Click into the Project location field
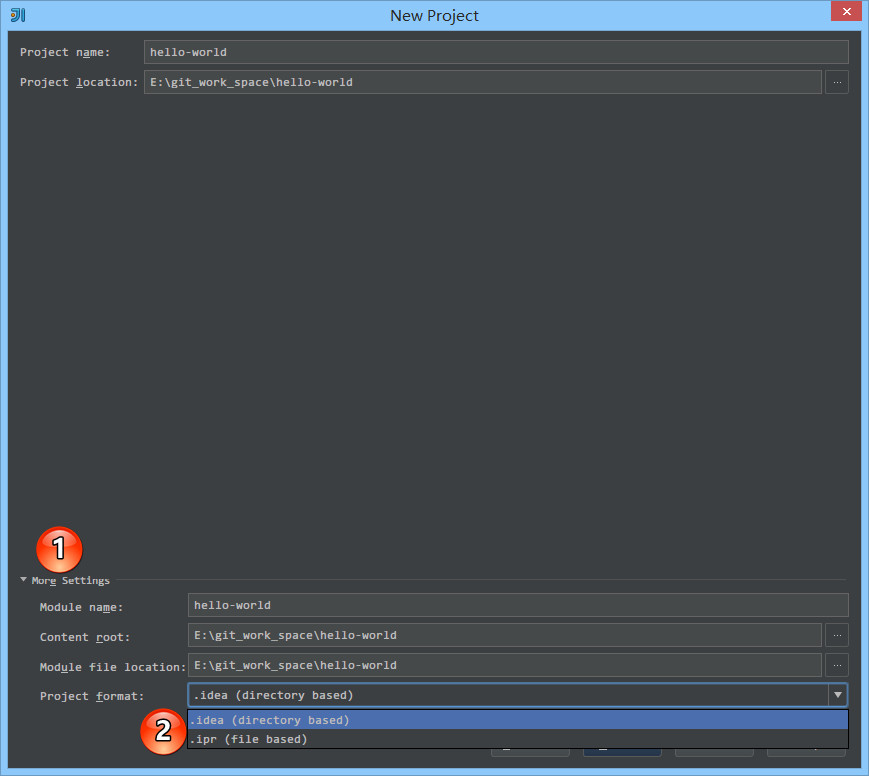The image size is (869, 776). [x=482, y=82]
